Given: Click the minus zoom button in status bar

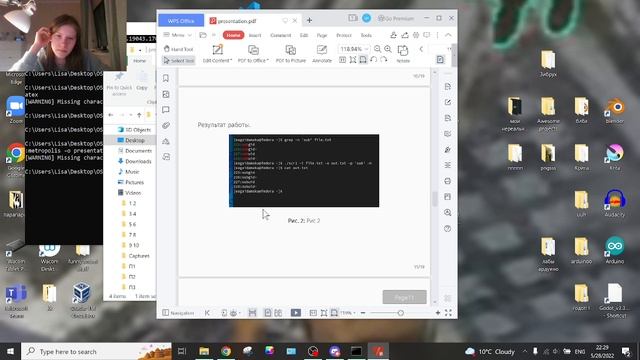Looking at the screenshot, I should point(363,313).
